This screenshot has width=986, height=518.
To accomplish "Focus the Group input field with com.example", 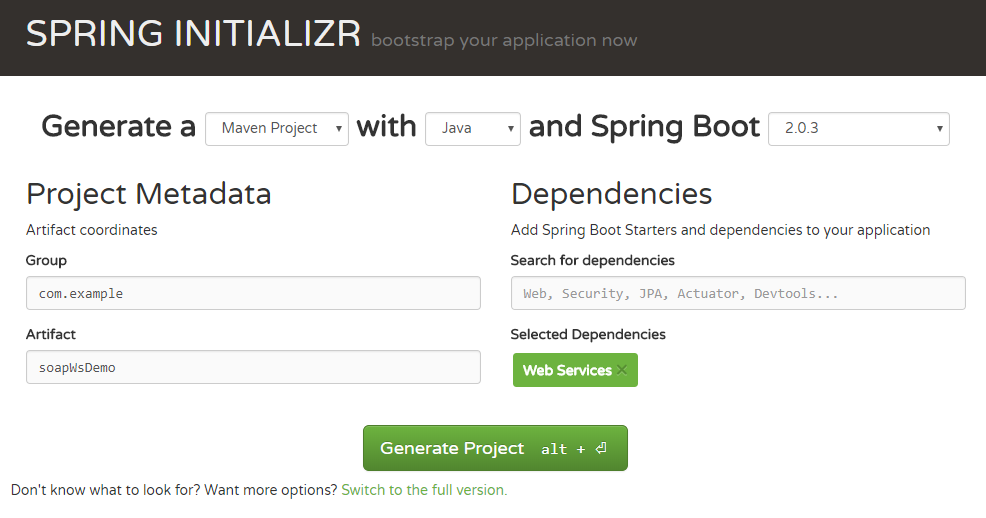I will [253, 293].
